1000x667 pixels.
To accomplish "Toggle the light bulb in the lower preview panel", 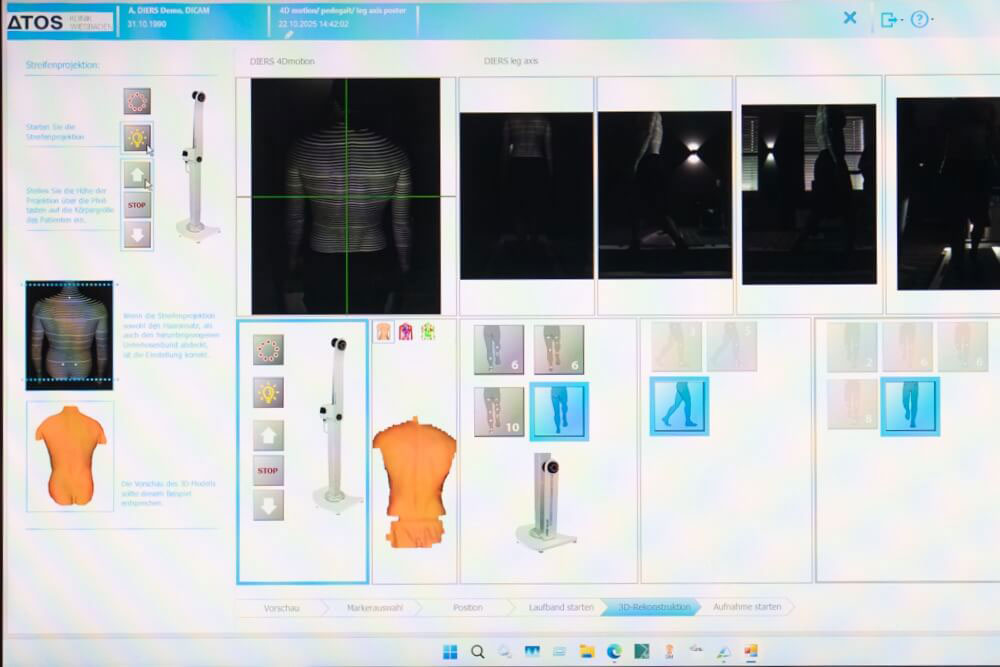I will click(x=268, y=392).
